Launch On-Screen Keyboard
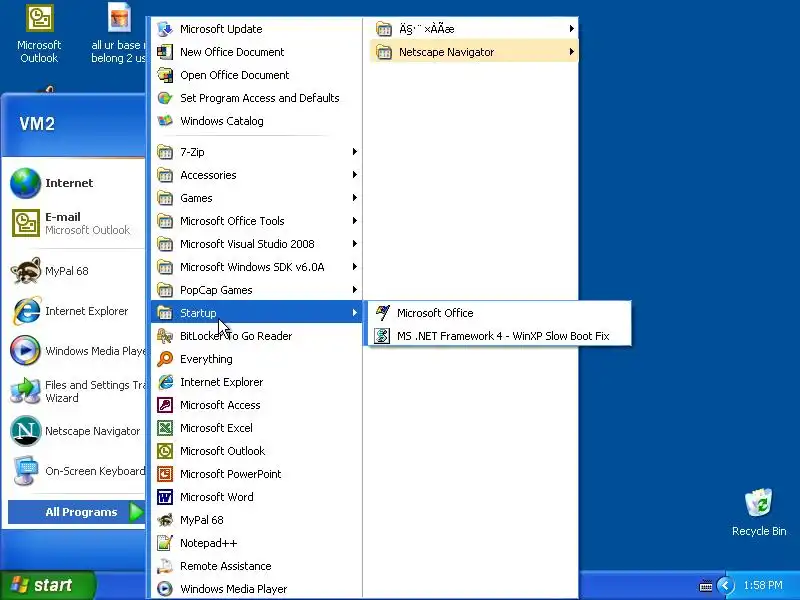Screen dimensions: 800x600 (x=76, y=471)
